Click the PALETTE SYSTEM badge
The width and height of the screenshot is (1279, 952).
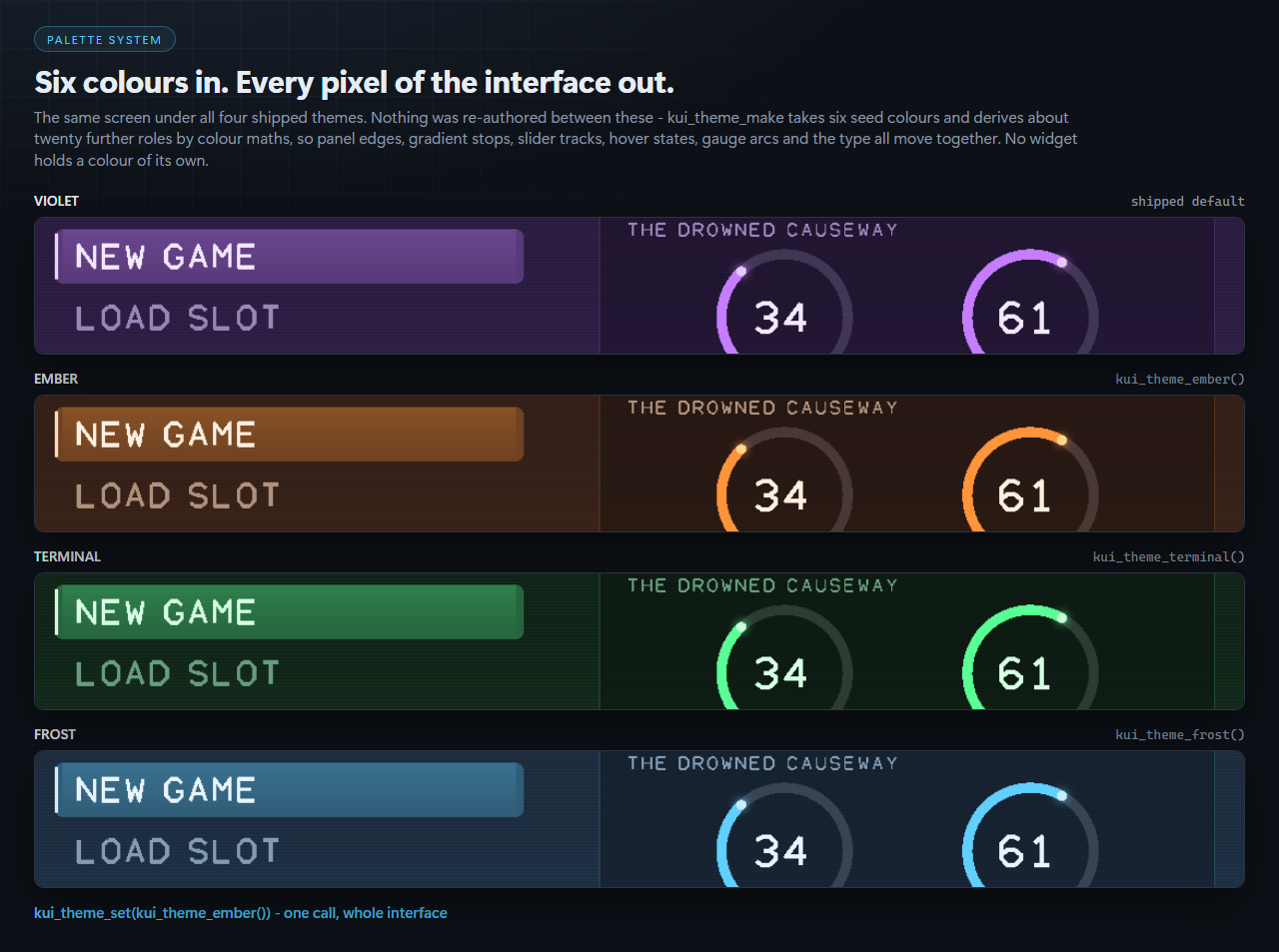tap(105, 40)
